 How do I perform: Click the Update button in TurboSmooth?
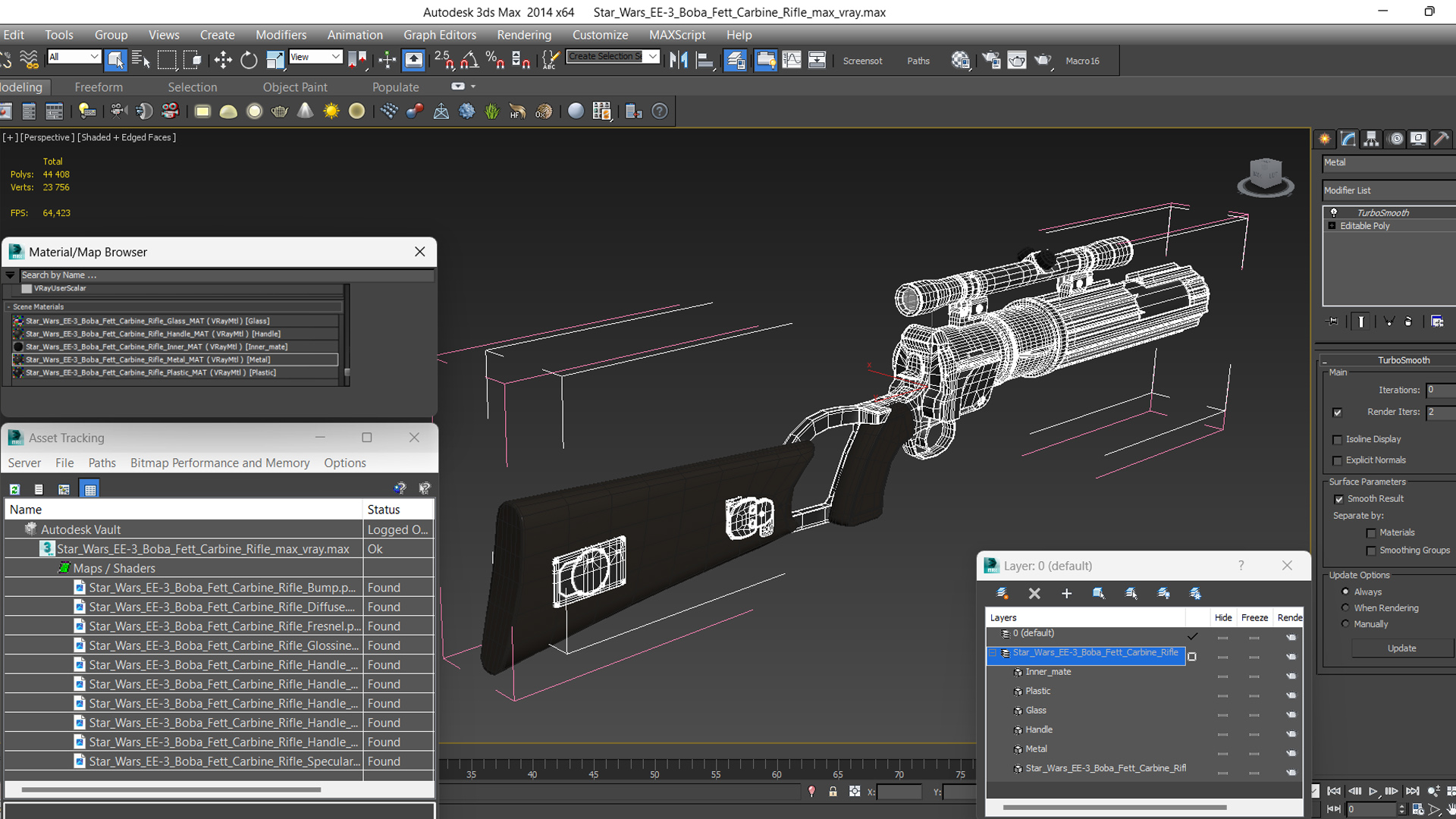click(x=1401, y=648)
